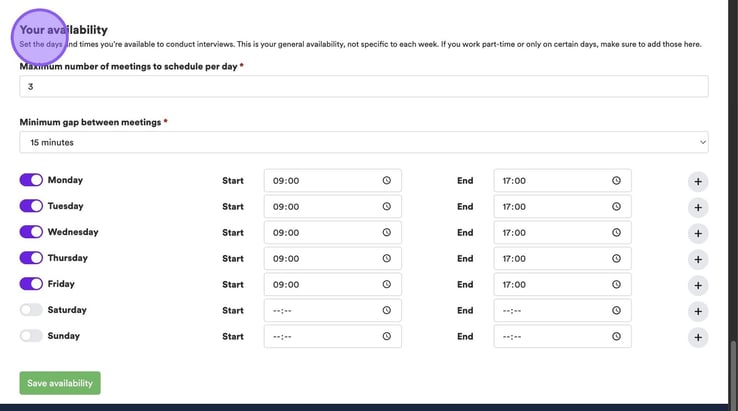Open the Minimum gap between meetings dropdown
This screenshot has width=738, height=411.
click(364, 142)
